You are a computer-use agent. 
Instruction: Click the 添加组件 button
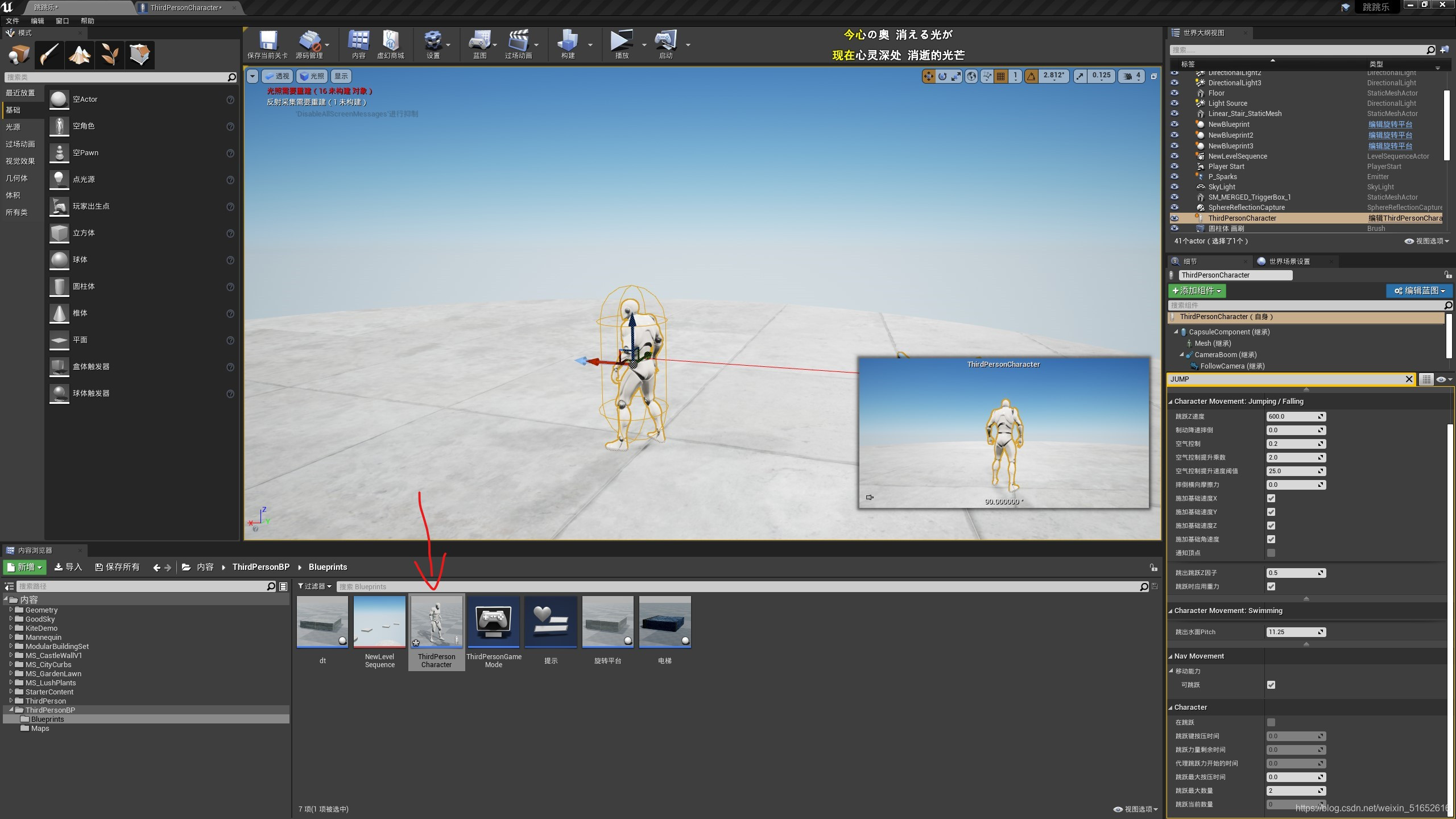pyautogui.click(x=1197, y=291)
